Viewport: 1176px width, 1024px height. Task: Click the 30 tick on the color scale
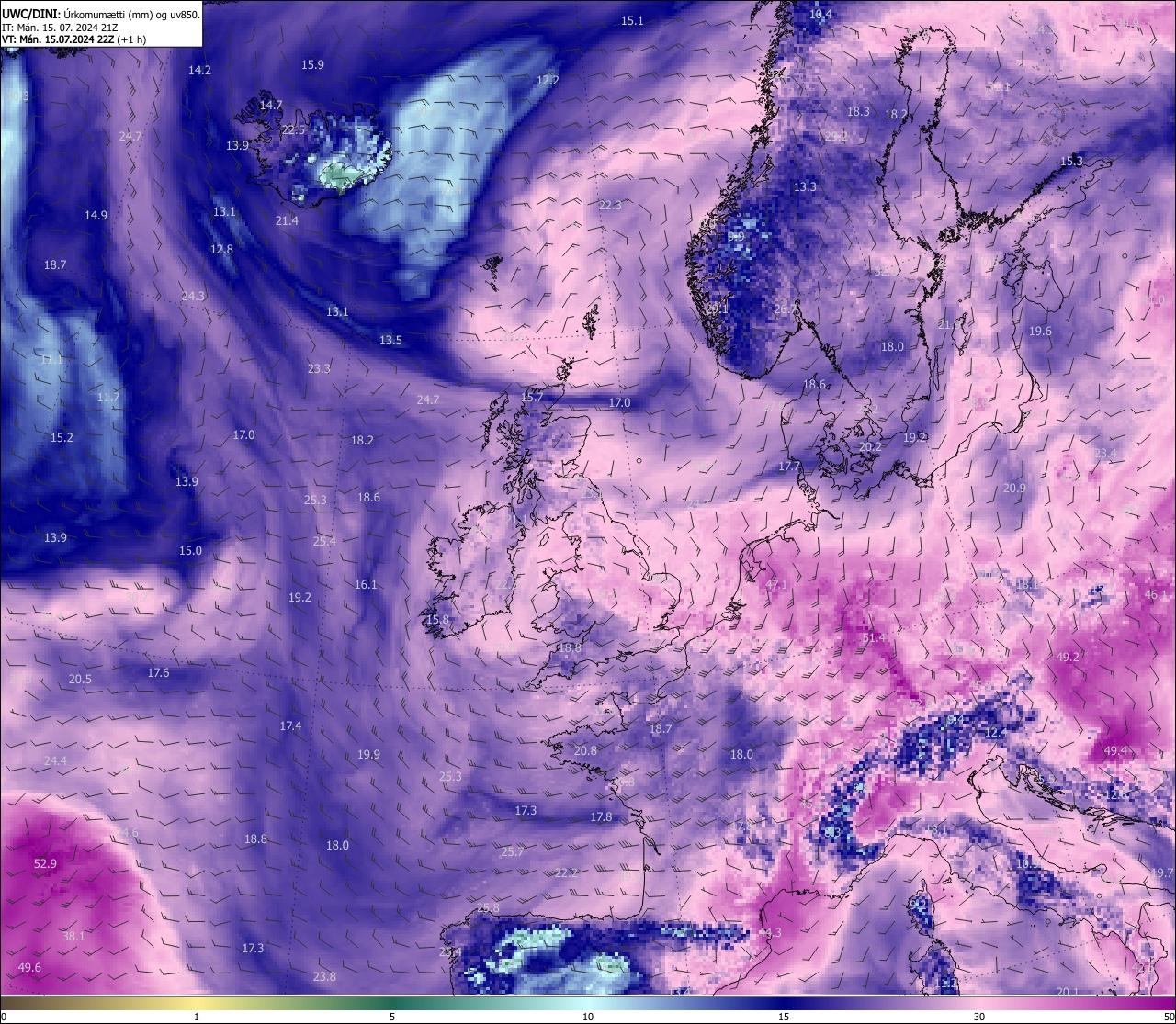[x=979, y=1016]
